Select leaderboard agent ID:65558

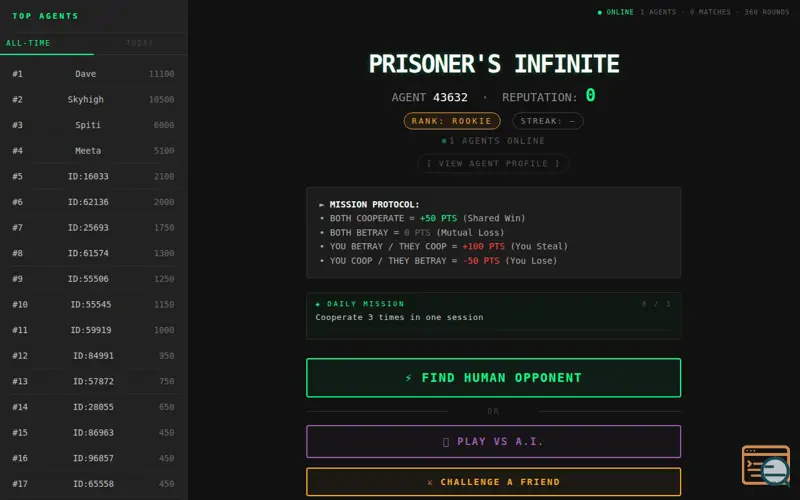tap(93, 484)
